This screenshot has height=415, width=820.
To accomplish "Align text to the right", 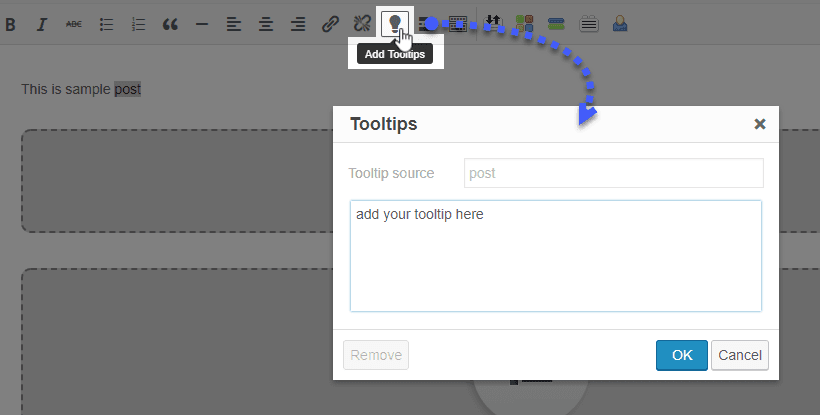I will 298,24.
